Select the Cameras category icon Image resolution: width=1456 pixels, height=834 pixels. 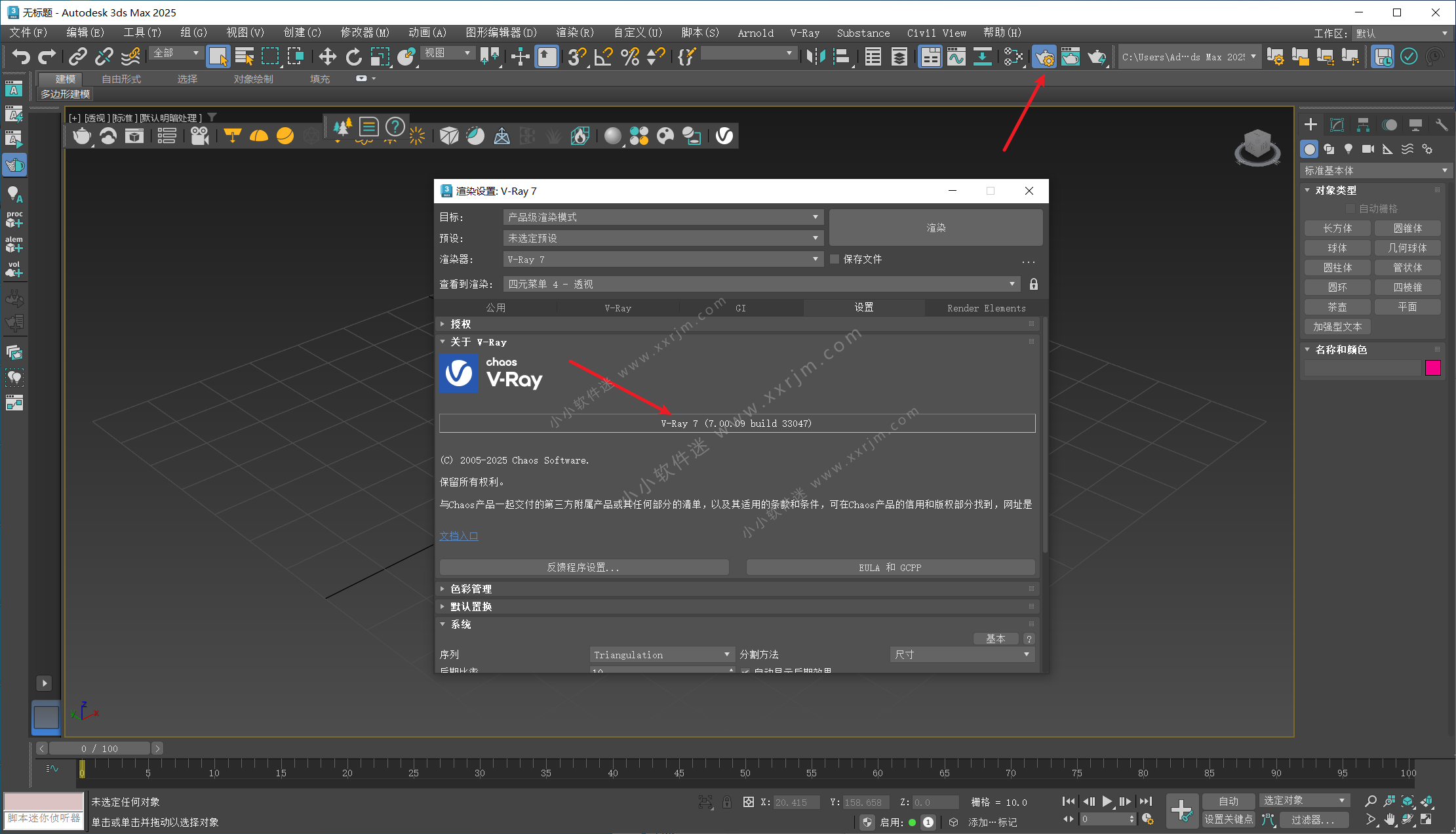click(x=1367, y=149)
